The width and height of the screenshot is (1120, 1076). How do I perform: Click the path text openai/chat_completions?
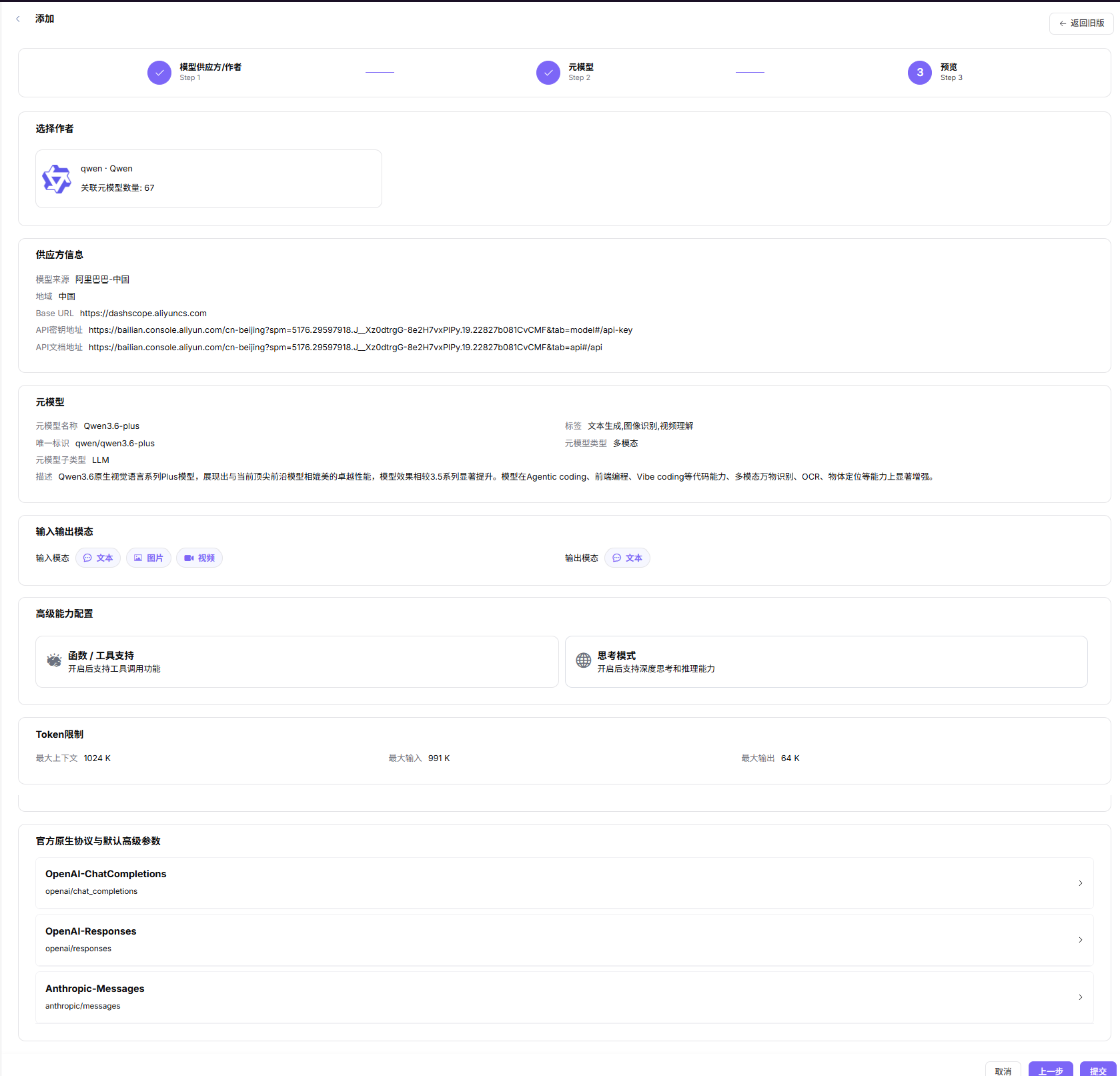point(91,891)
